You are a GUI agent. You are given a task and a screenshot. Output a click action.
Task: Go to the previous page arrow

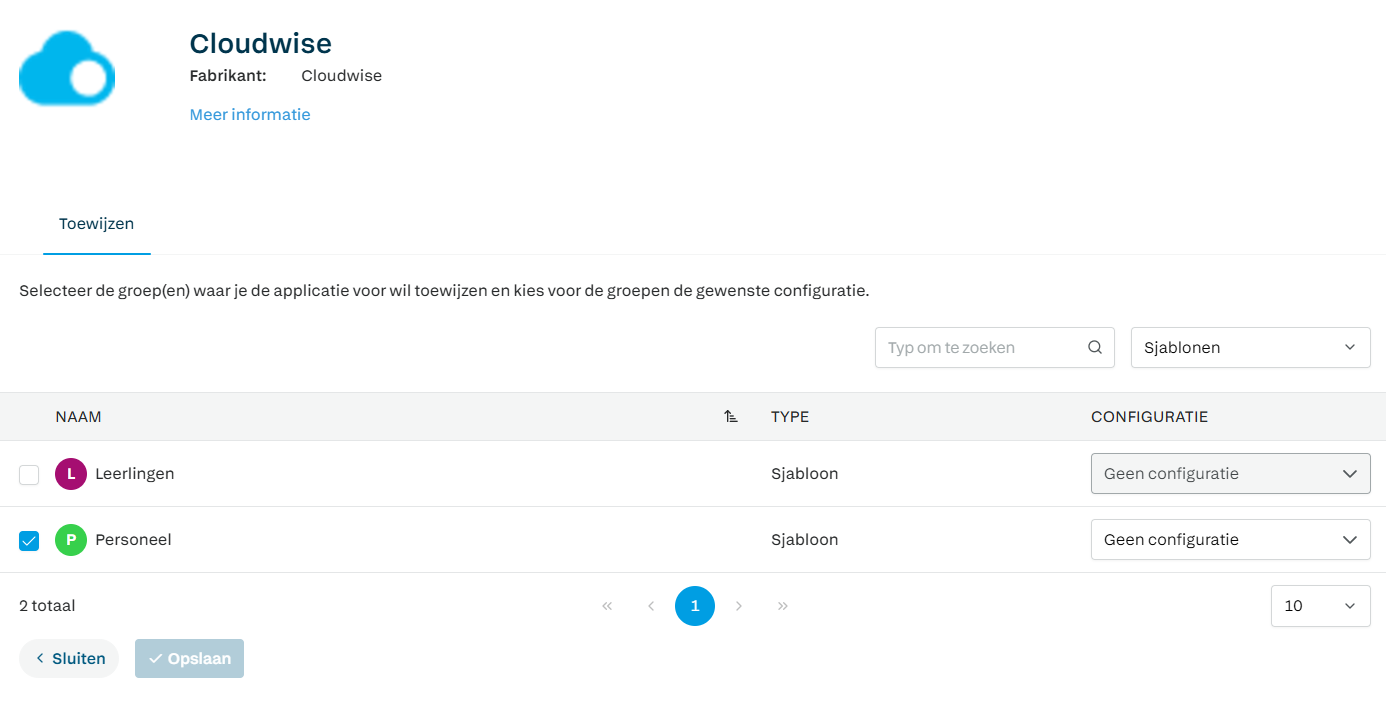(651, 606)
